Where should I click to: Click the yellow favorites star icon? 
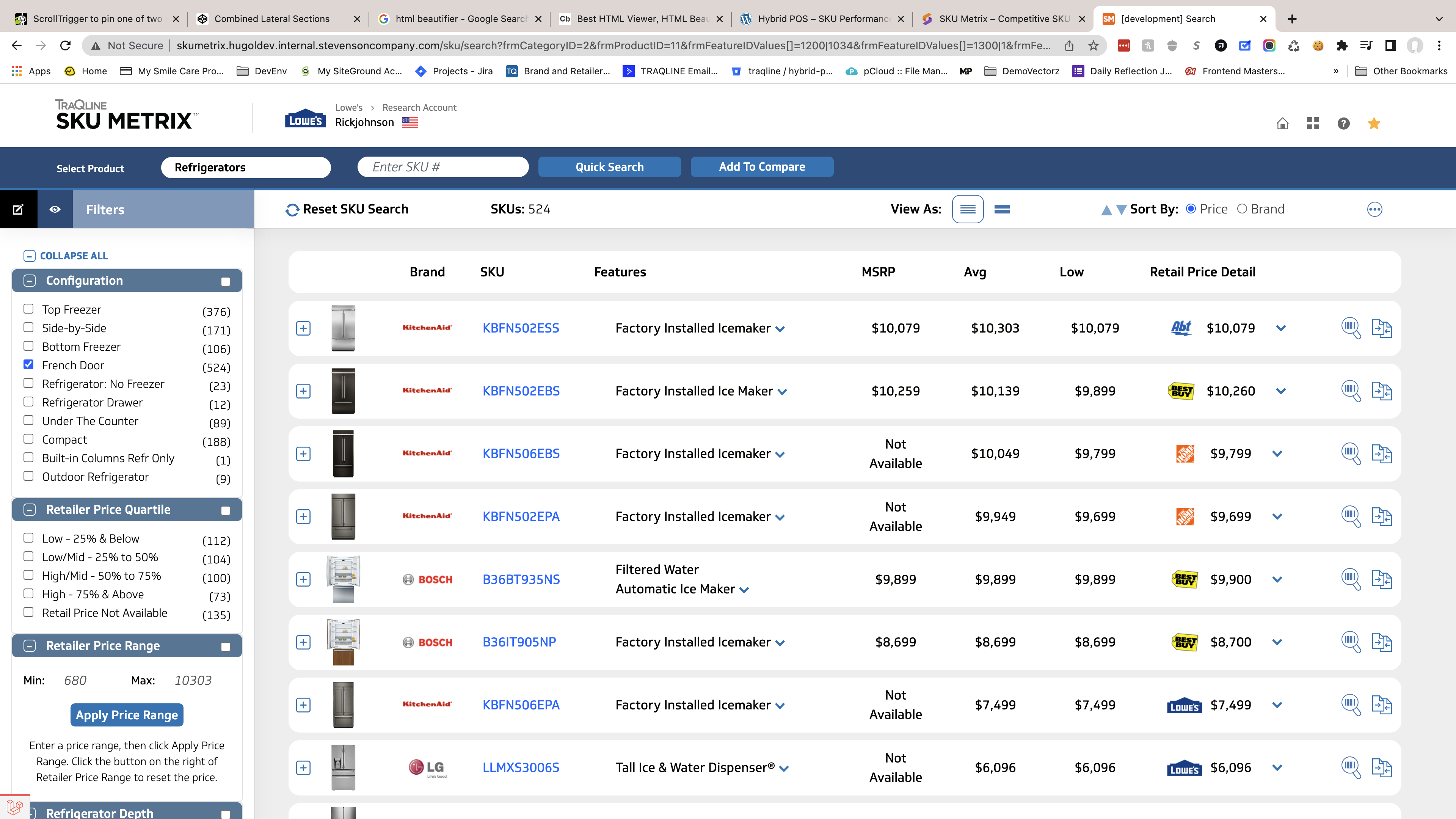[1374, 123]
